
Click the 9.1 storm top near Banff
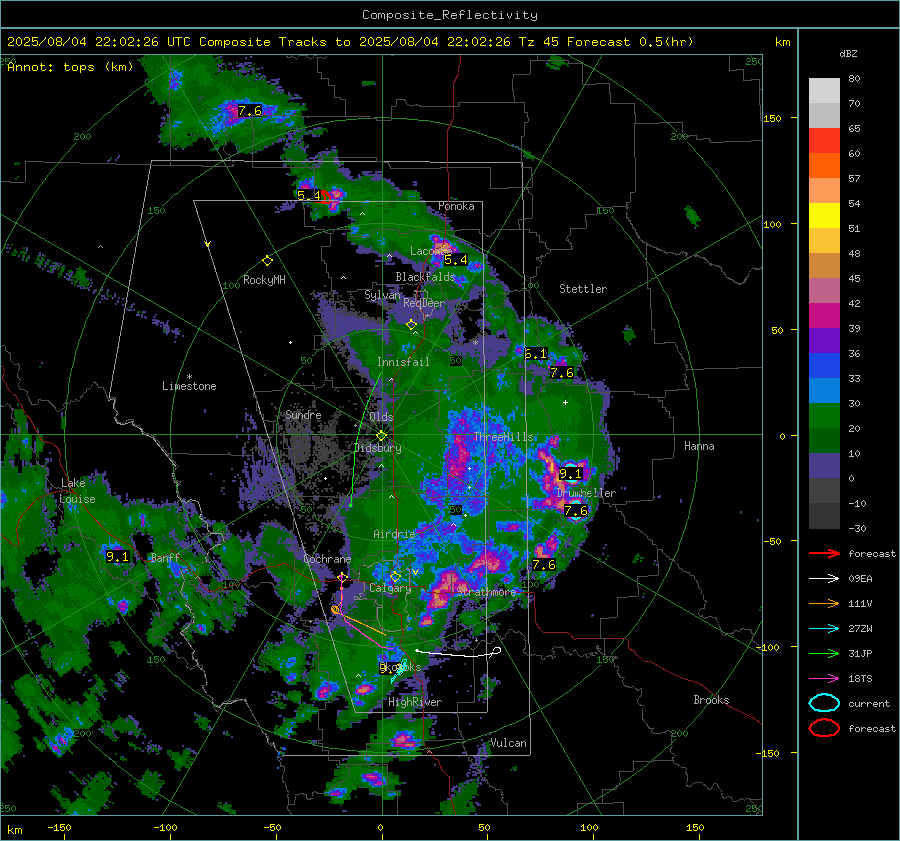118,557
